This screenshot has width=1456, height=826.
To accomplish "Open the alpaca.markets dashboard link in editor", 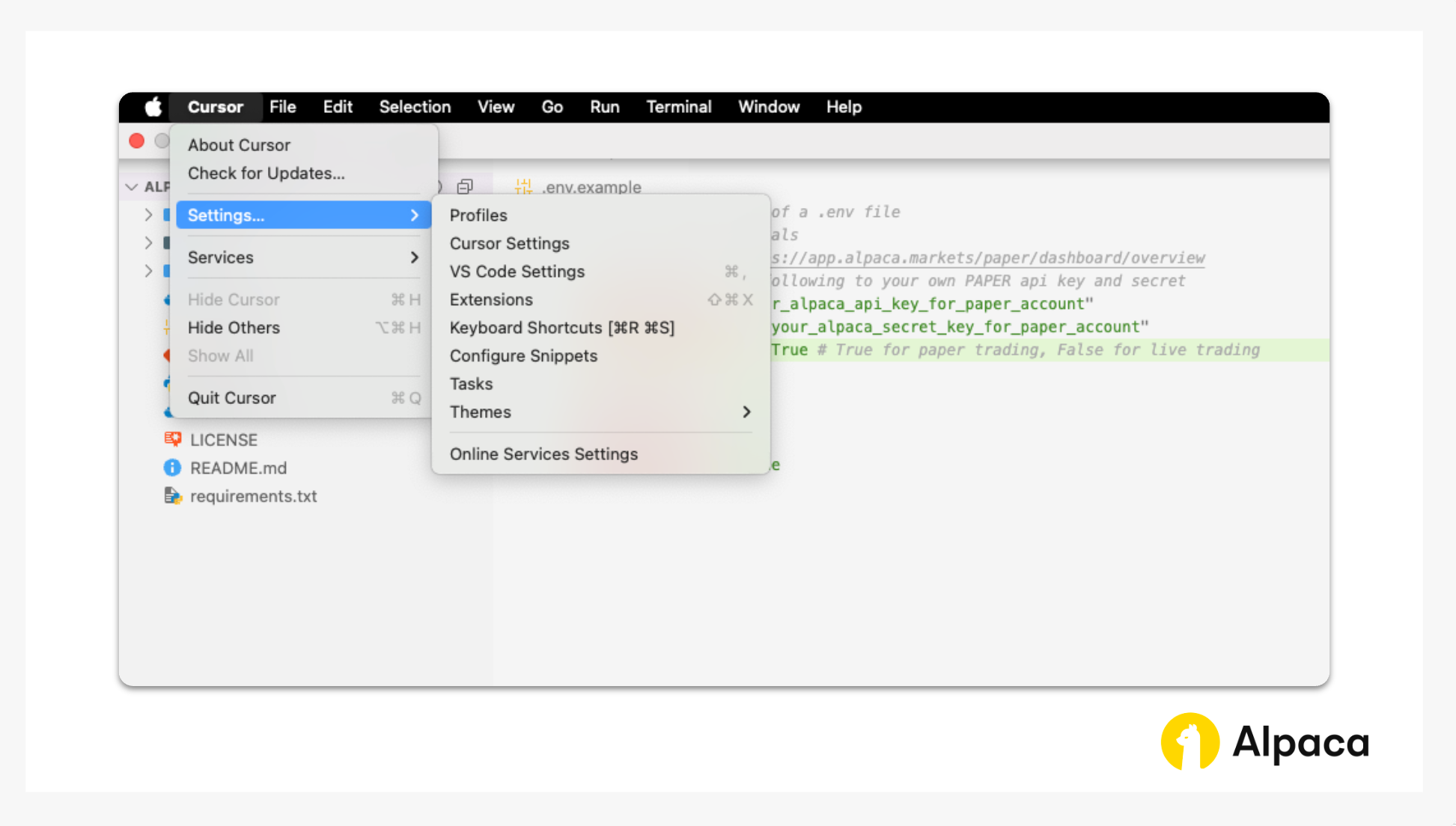I will point(988,258).
